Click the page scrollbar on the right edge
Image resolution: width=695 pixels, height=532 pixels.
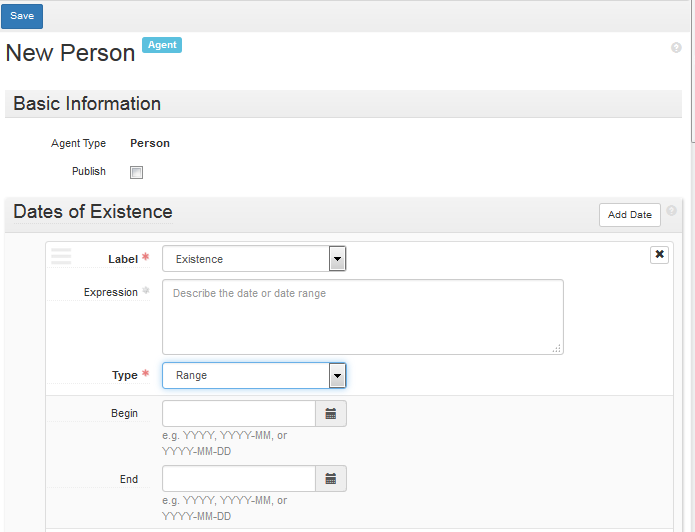click(693, 71)
